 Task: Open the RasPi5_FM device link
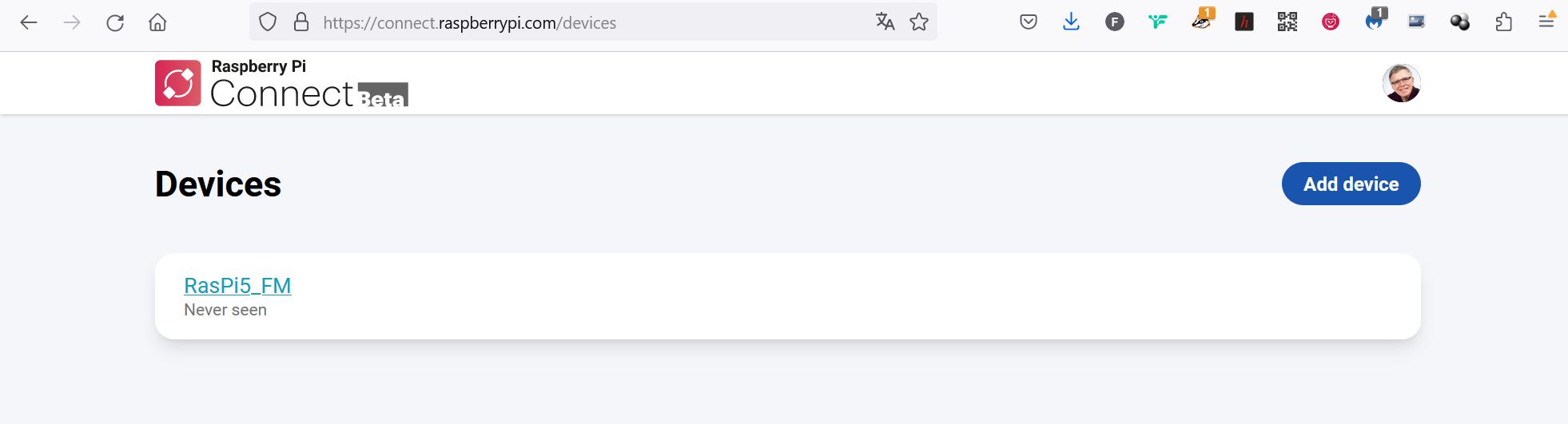[237, 285]
